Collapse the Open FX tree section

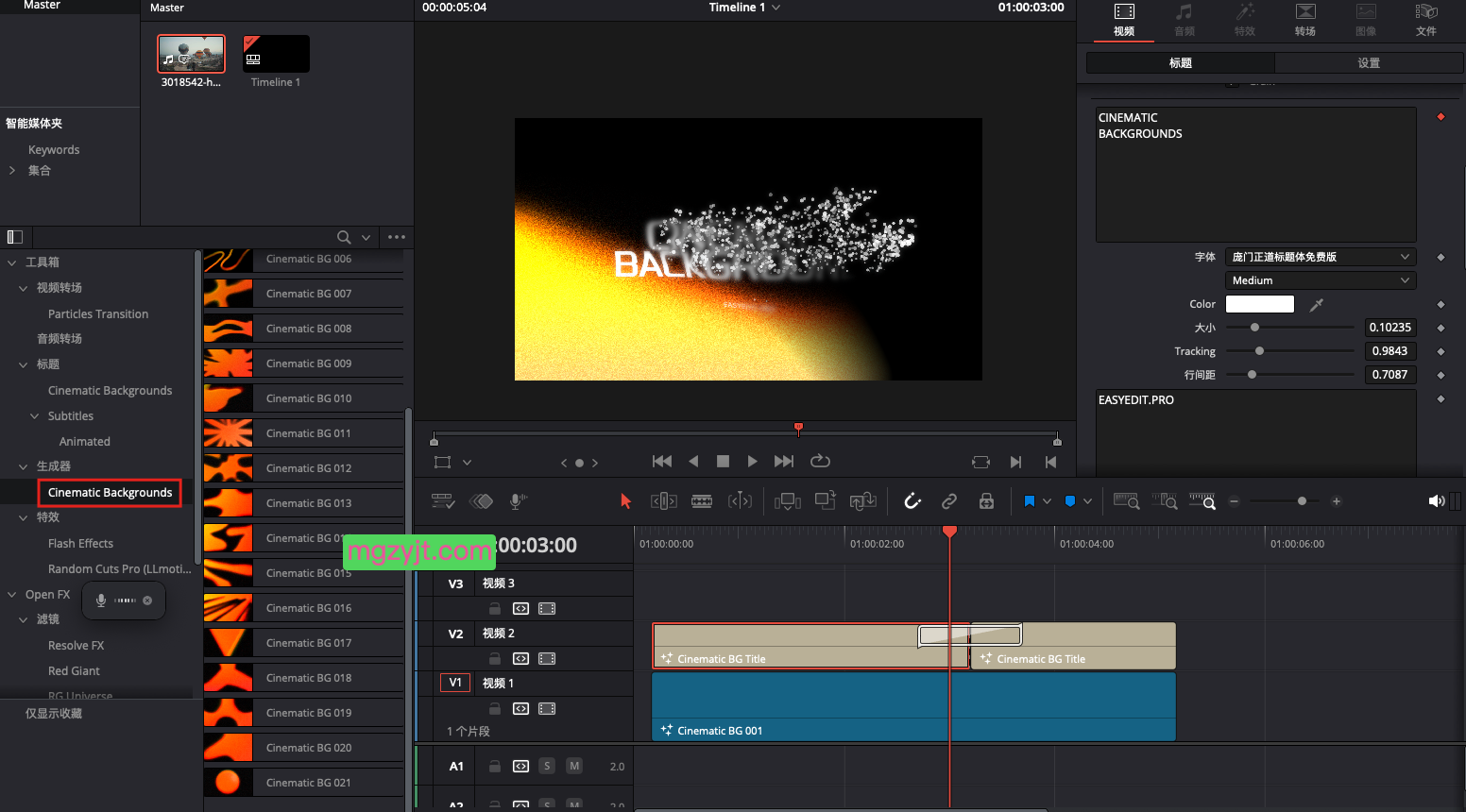tap(12, 595)
